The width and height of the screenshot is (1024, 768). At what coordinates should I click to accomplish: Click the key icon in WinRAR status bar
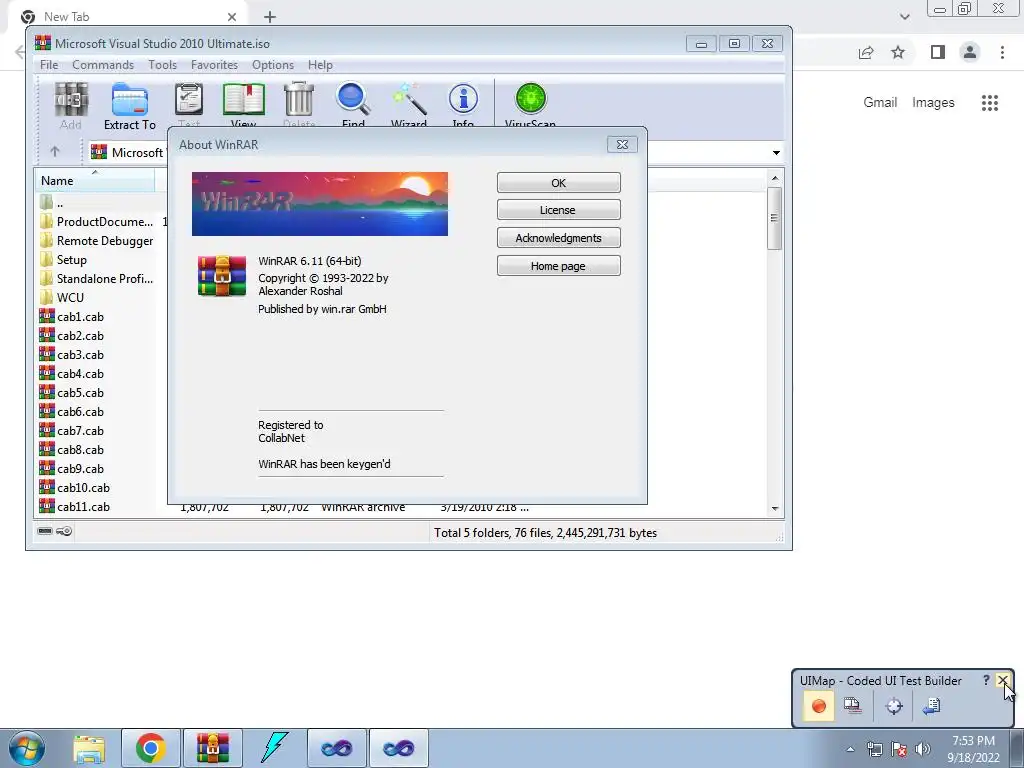click(64, 531)
